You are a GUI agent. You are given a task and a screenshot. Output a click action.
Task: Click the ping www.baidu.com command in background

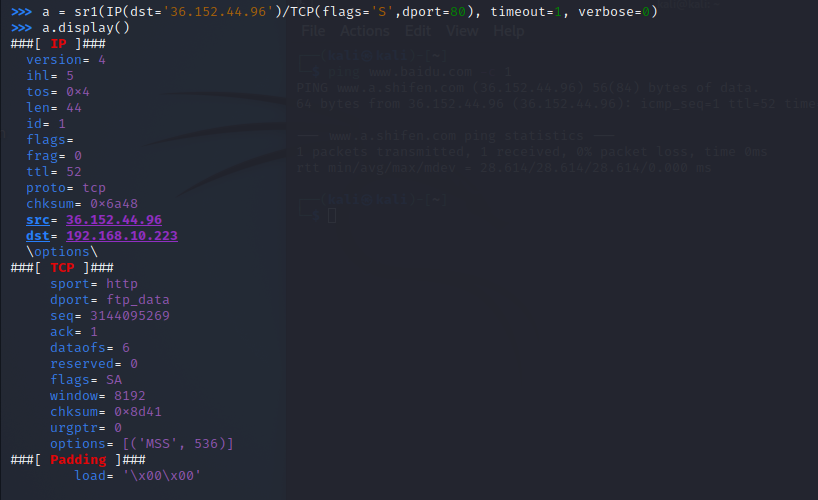420,72
